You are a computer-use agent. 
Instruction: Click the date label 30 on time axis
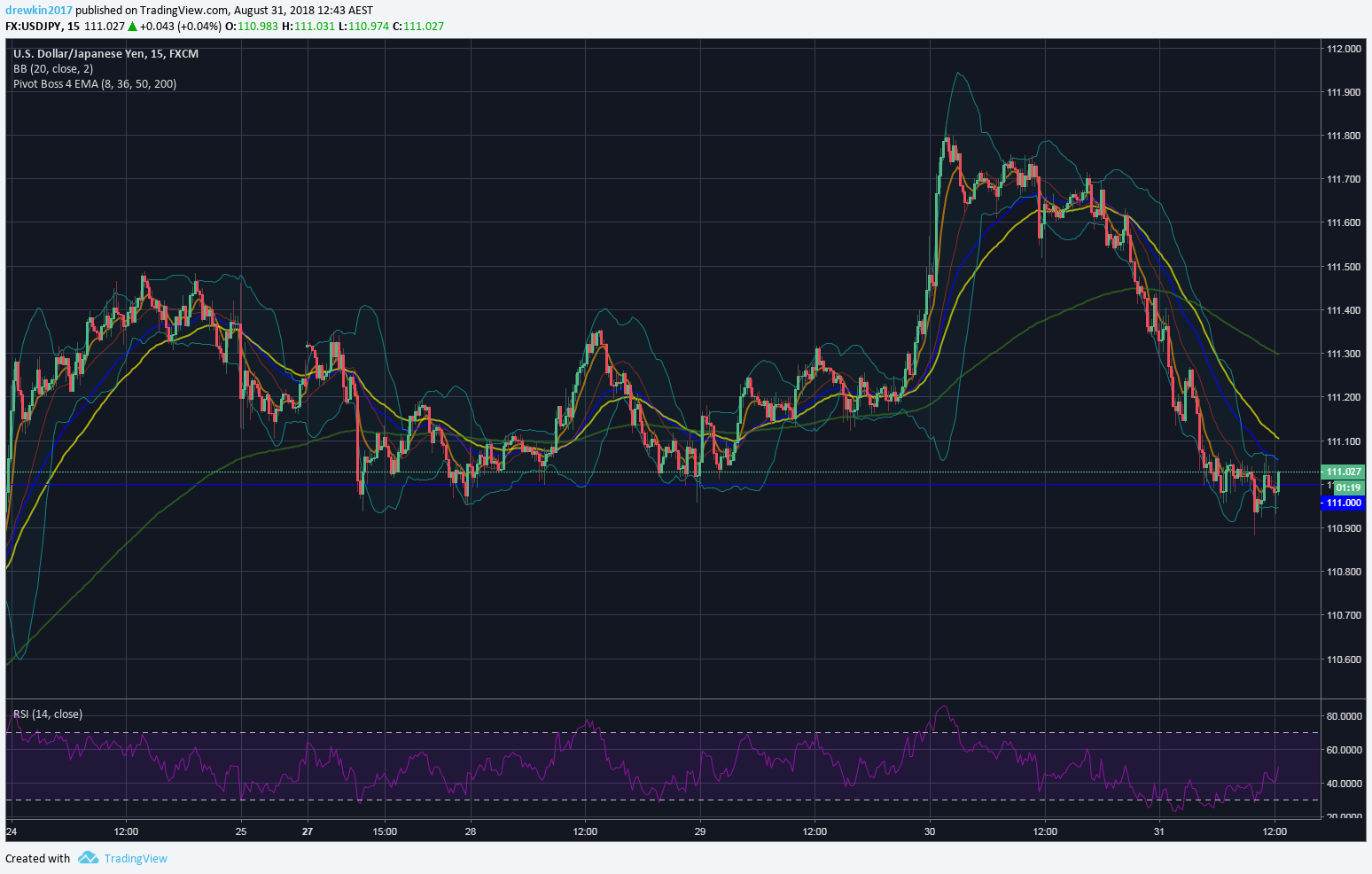click(x=930, y=831)
